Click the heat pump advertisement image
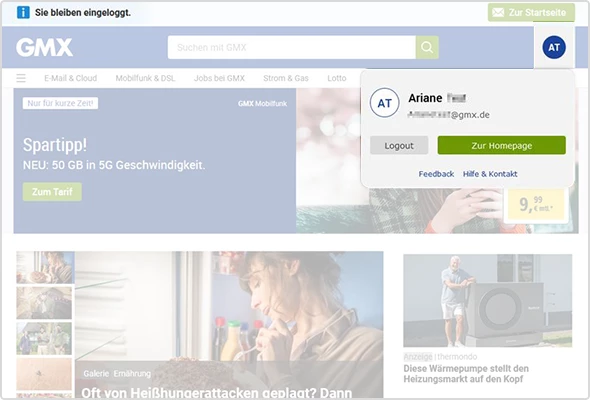Image resolution: width=590 pixels, height=400 pixels. [x=488, y=301]
